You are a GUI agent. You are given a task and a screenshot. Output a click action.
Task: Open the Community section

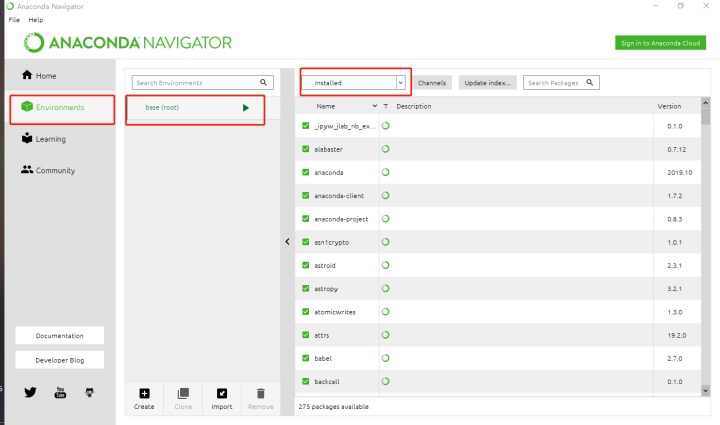pyautogui.click(x=48, y=170)
